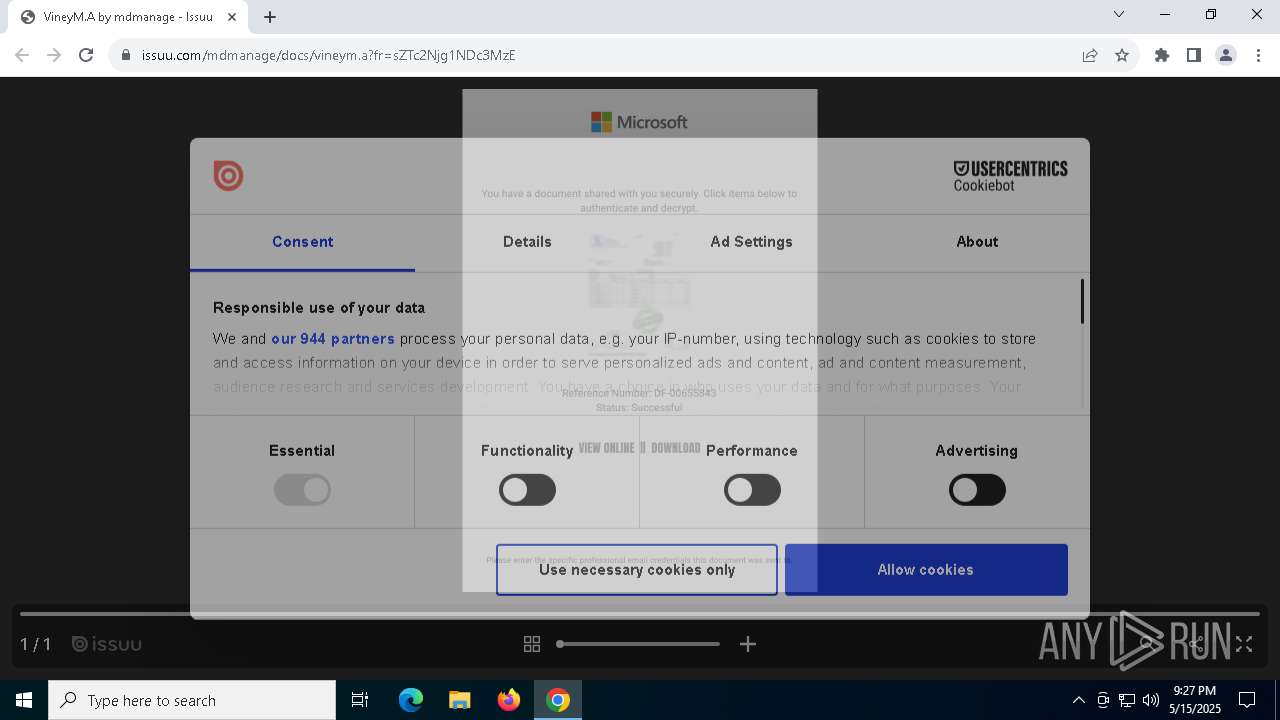
Task: Open the Chrome profile avatar
Action: 1226,55
